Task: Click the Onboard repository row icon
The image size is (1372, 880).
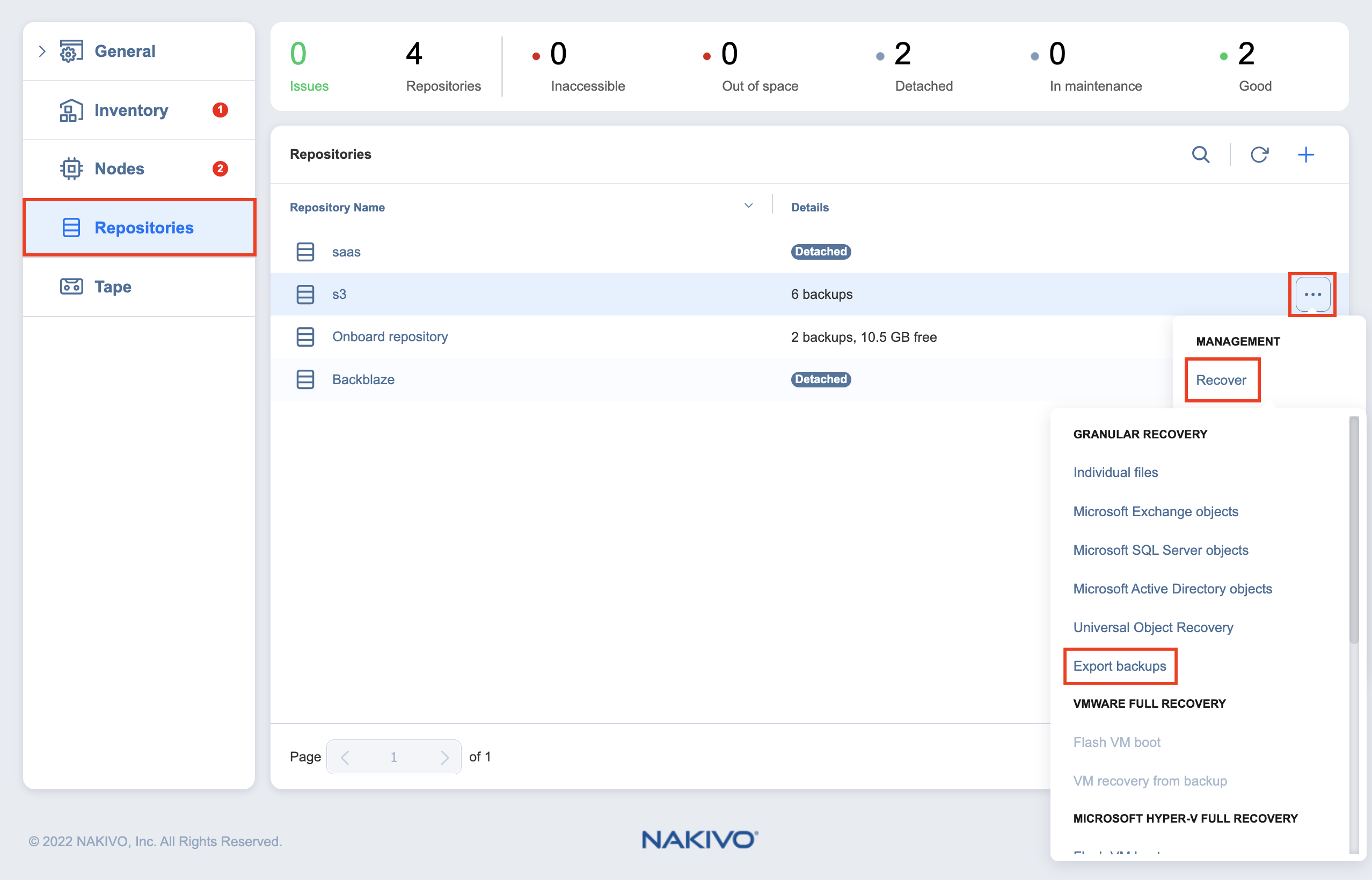Action: coord(305,337)
